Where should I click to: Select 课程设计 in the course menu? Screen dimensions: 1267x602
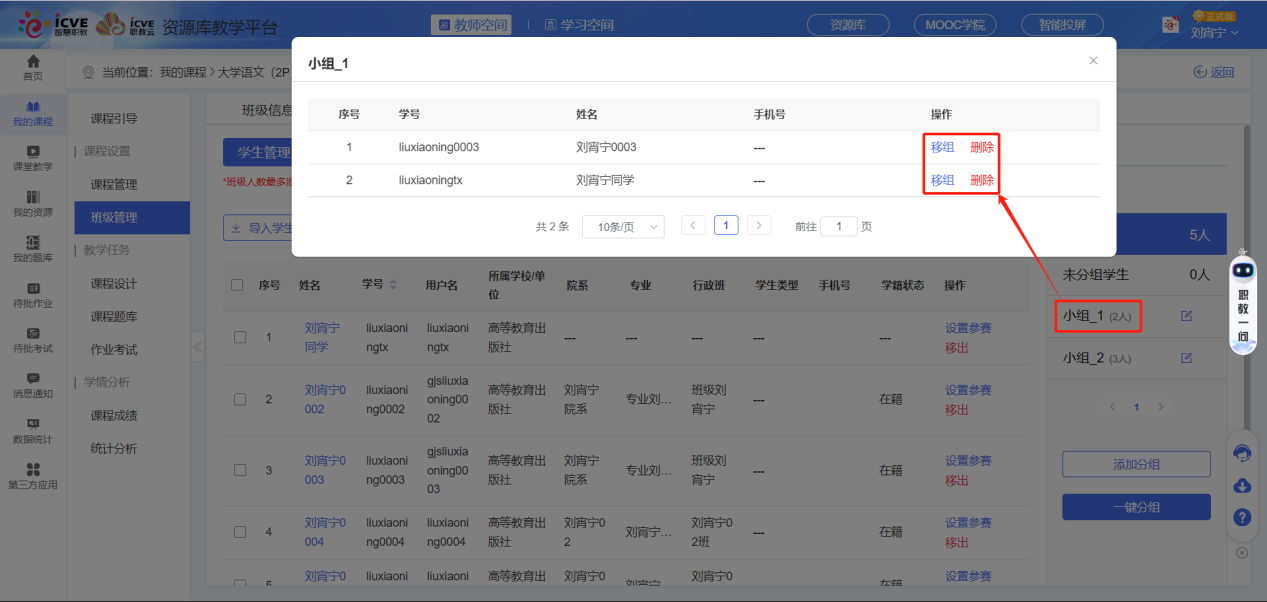coord(114,284)
